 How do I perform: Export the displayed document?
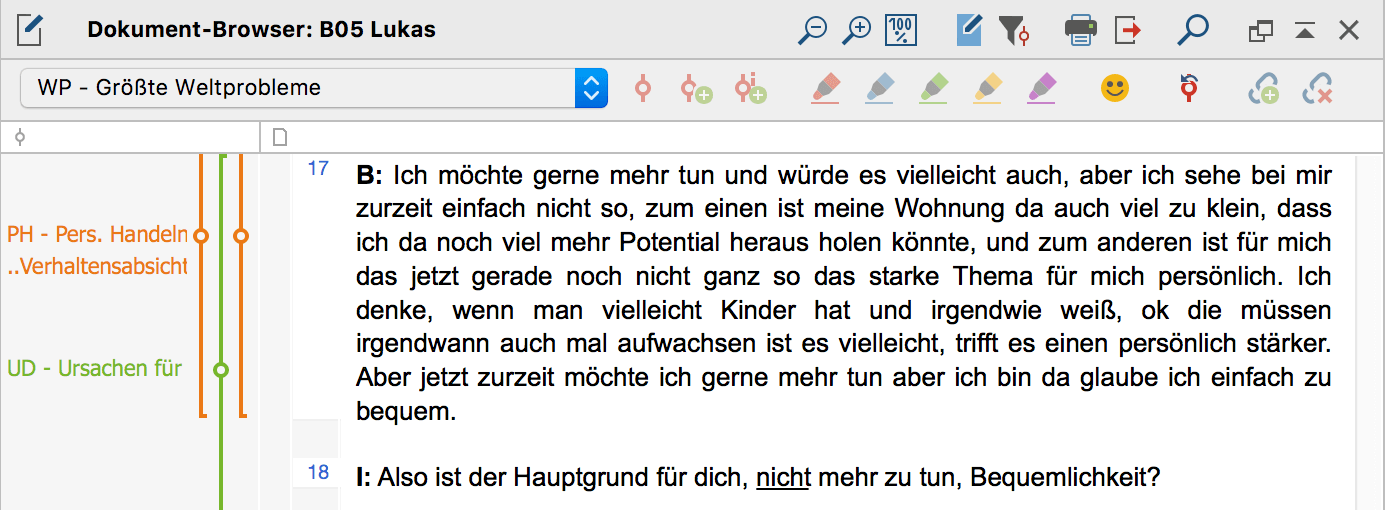point(1128,31)
